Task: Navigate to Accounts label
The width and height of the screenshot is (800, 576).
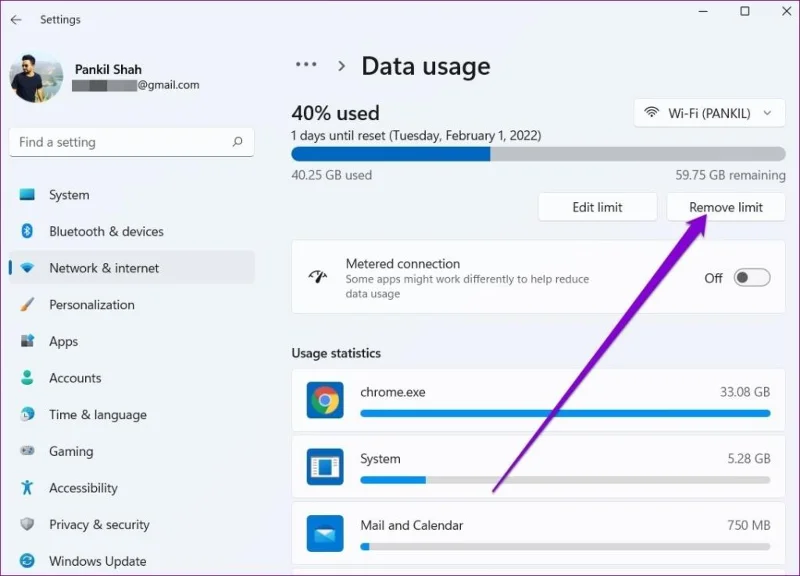Action: coord(75,378)
